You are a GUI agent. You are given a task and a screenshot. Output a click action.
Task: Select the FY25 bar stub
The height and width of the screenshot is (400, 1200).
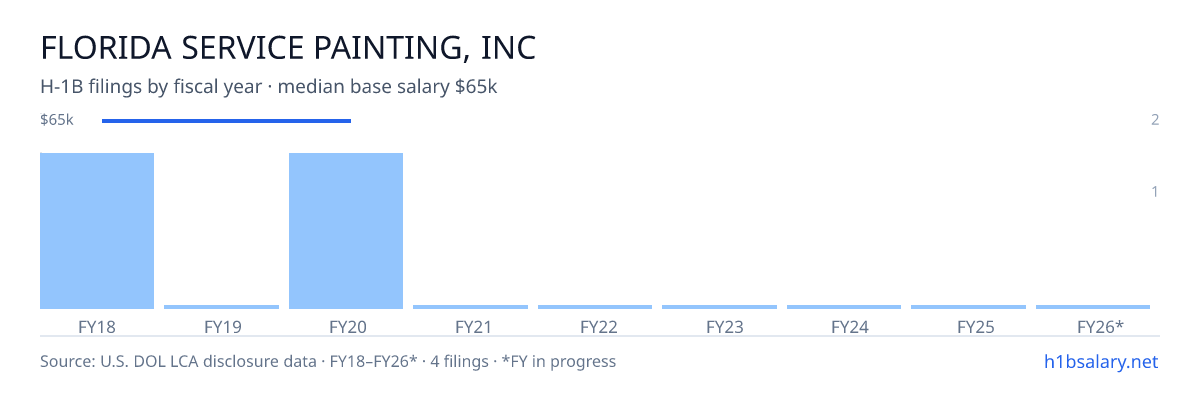(x=968, y=307)
